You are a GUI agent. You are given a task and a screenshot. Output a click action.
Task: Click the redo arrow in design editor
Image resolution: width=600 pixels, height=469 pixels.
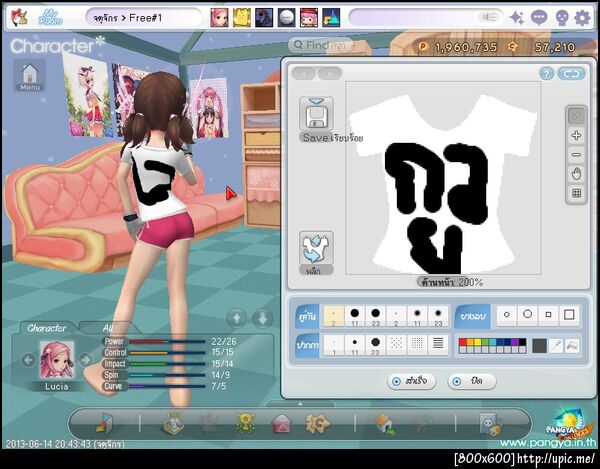coord(329,73)
